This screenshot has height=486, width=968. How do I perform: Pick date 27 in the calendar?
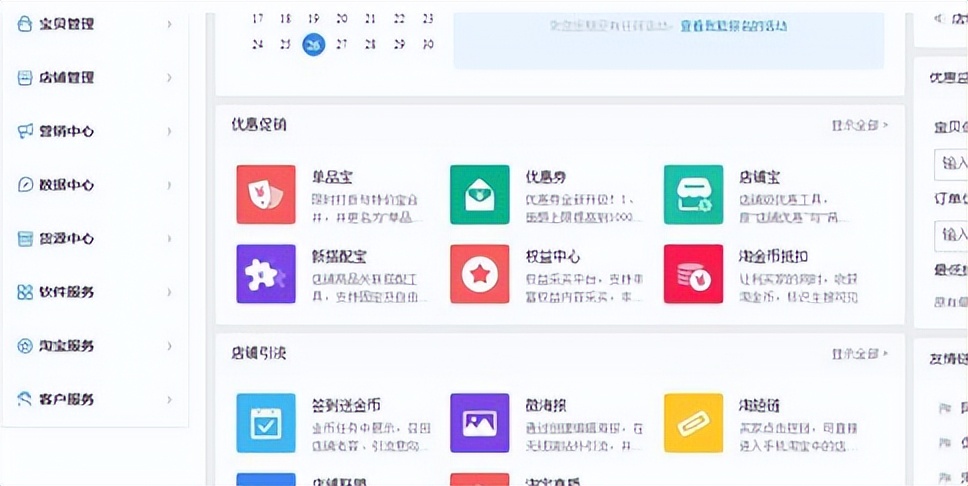click(341, 44)
